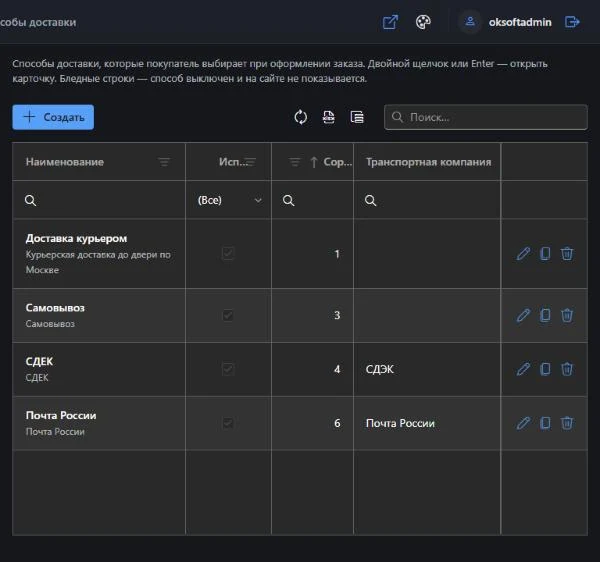The width and height of the screenshot is (600, 562).
Task: Delete the СДЕК row
Action: (567, 369)
